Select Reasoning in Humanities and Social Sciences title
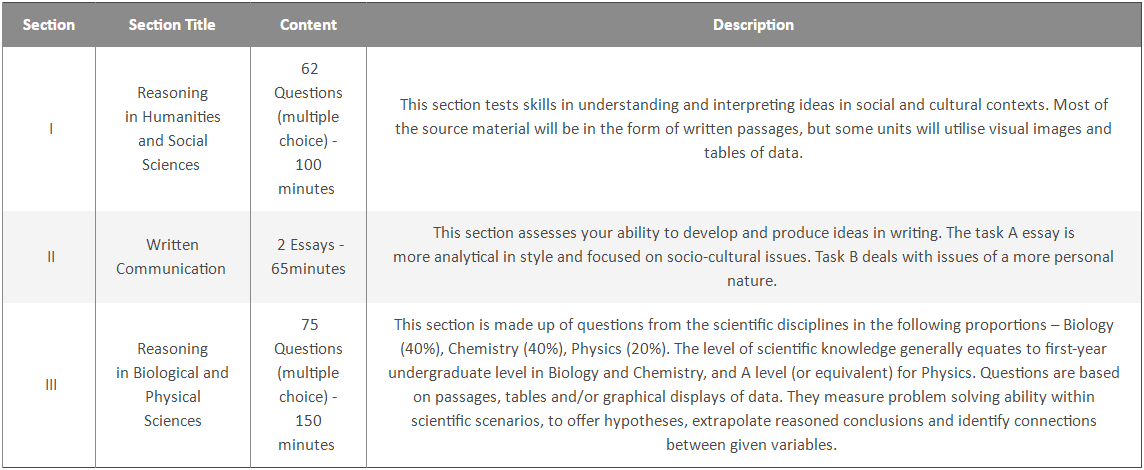1144x470 pixels. 173,129
